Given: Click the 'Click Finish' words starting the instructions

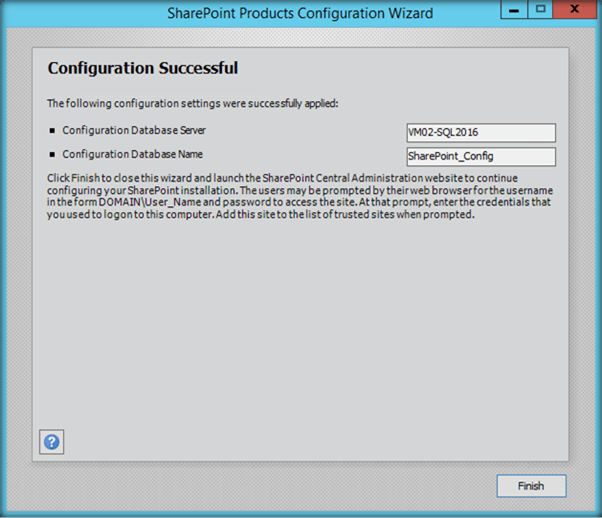Looking at the screenshot, I should (68, 178).
